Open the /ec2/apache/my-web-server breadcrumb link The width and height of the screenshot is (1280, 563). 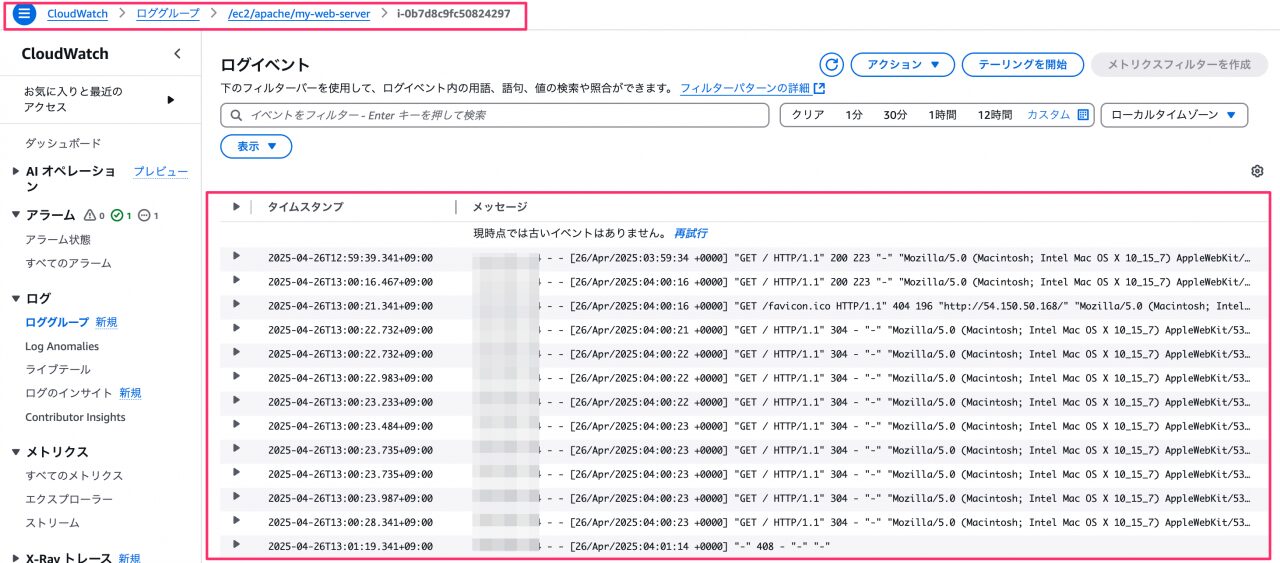[297, 14]
